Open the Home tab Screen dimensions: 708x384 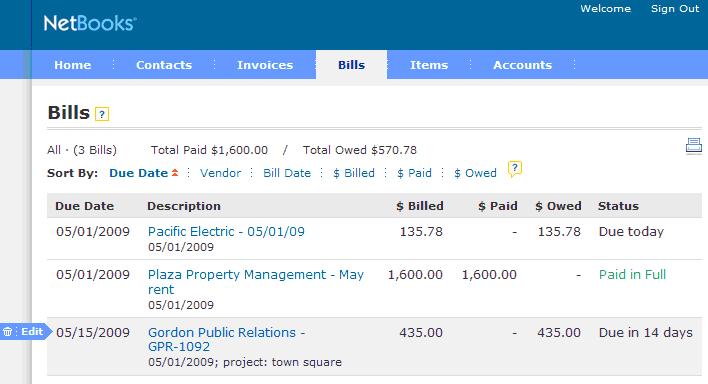[x=73, y=65]
